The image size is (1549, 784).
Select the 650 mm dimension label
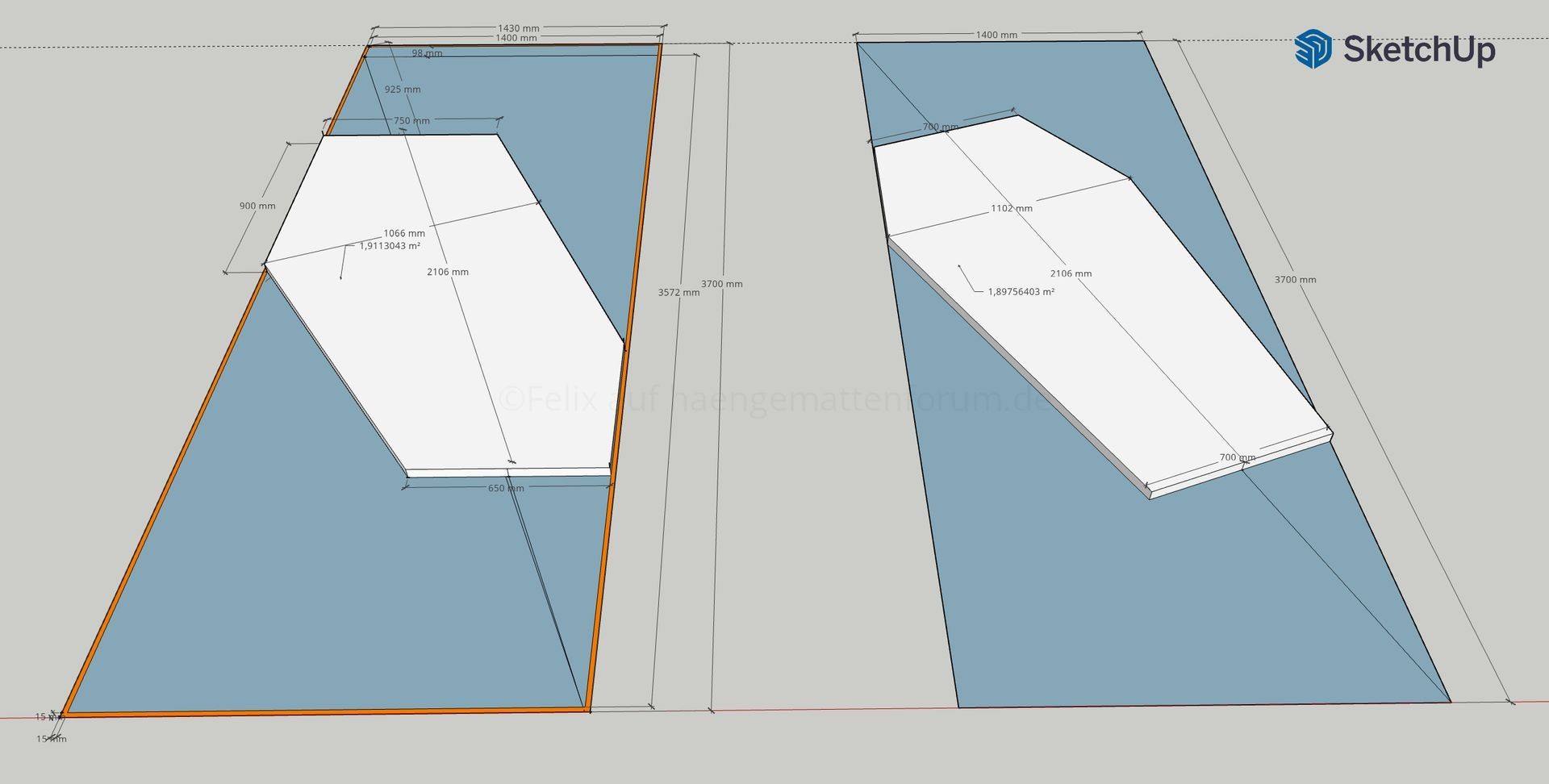[x=506, y=488]
